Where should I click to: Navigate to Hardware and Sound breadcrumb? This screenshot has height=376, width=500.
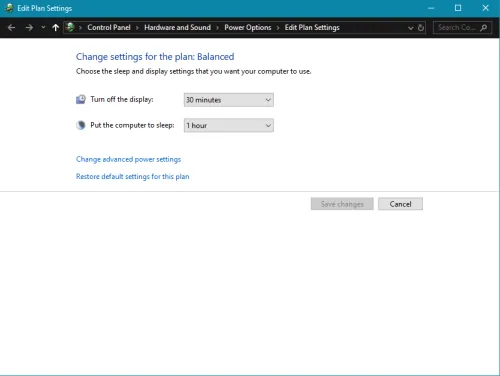[x=177, y=27]
